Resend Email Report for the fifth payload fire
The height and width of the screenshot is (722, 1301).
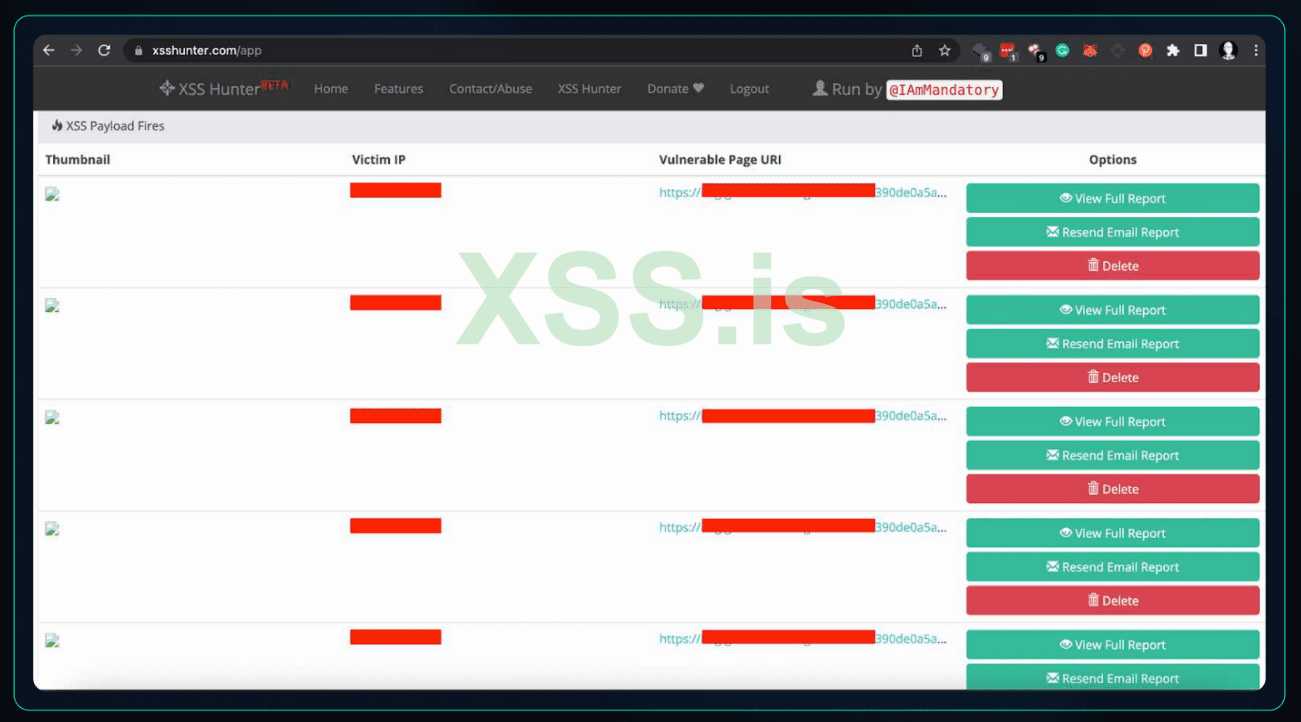coord(1112,677)
